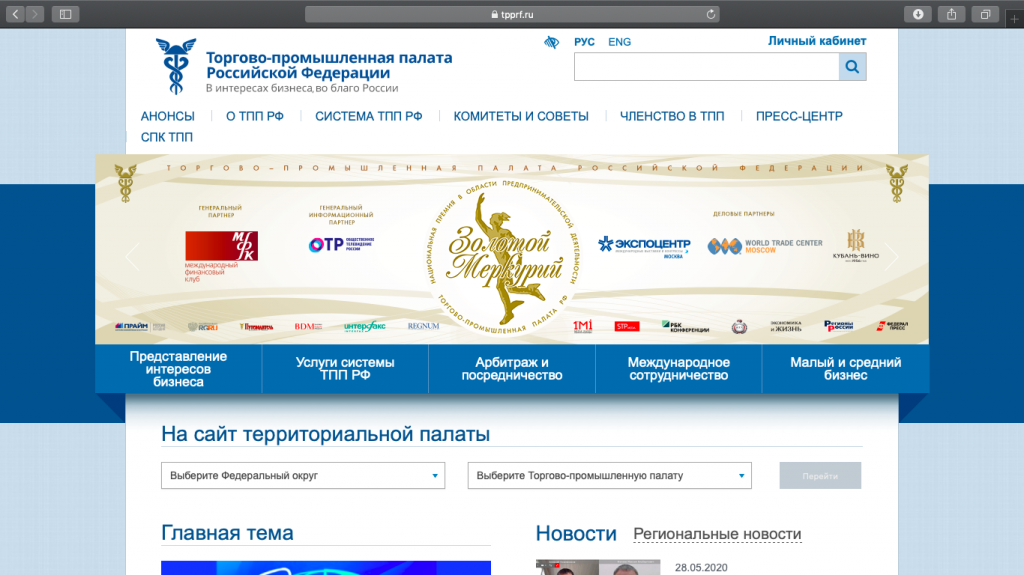Click the previous slide arrow on the banner
Viewport: 1024px width, 575px height.
133,257
